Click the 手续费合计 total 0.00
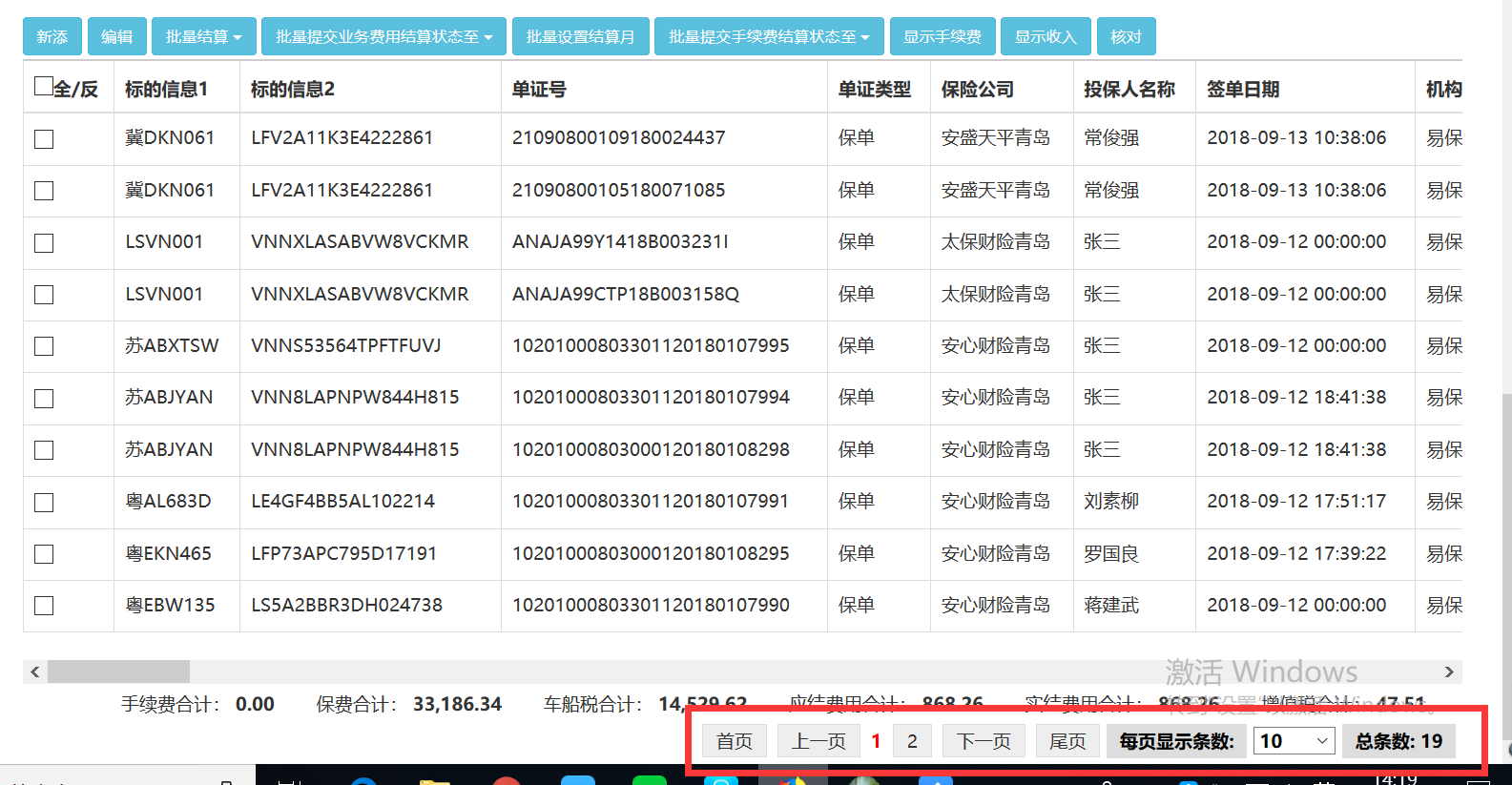 (x=255, y=704)
